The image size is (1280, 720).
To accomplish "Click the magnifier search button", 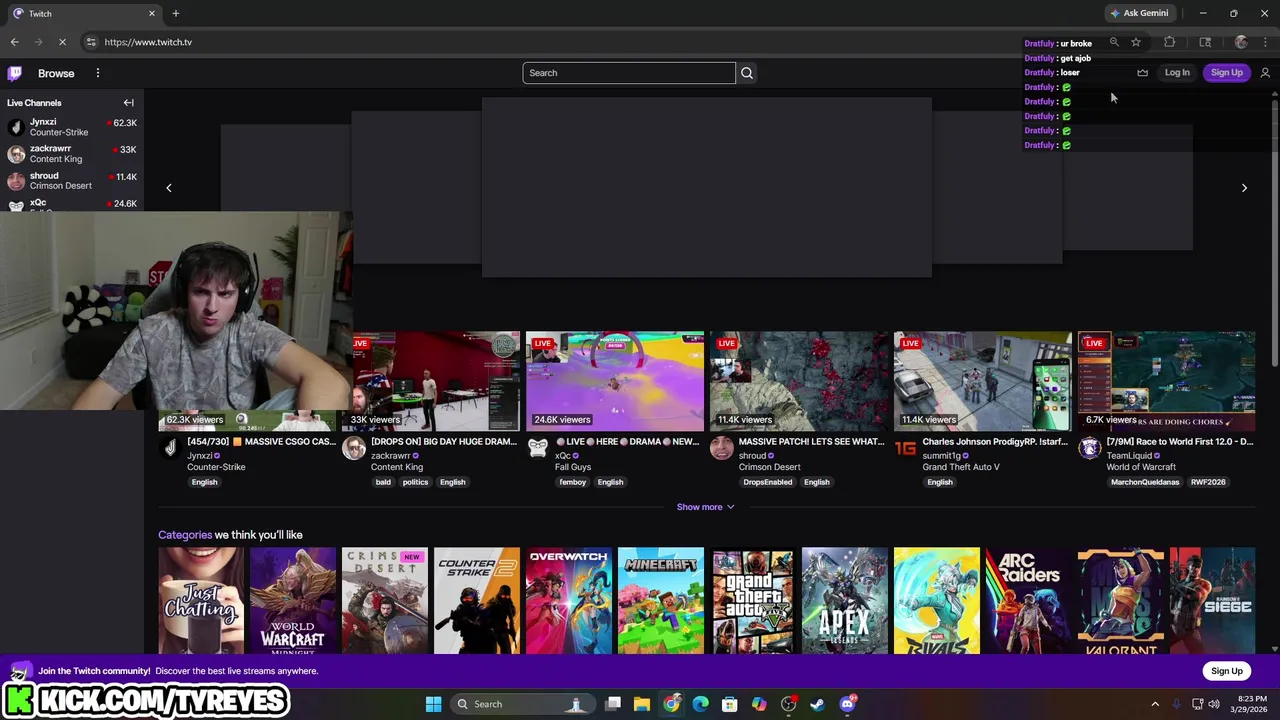I will (747, 73).
